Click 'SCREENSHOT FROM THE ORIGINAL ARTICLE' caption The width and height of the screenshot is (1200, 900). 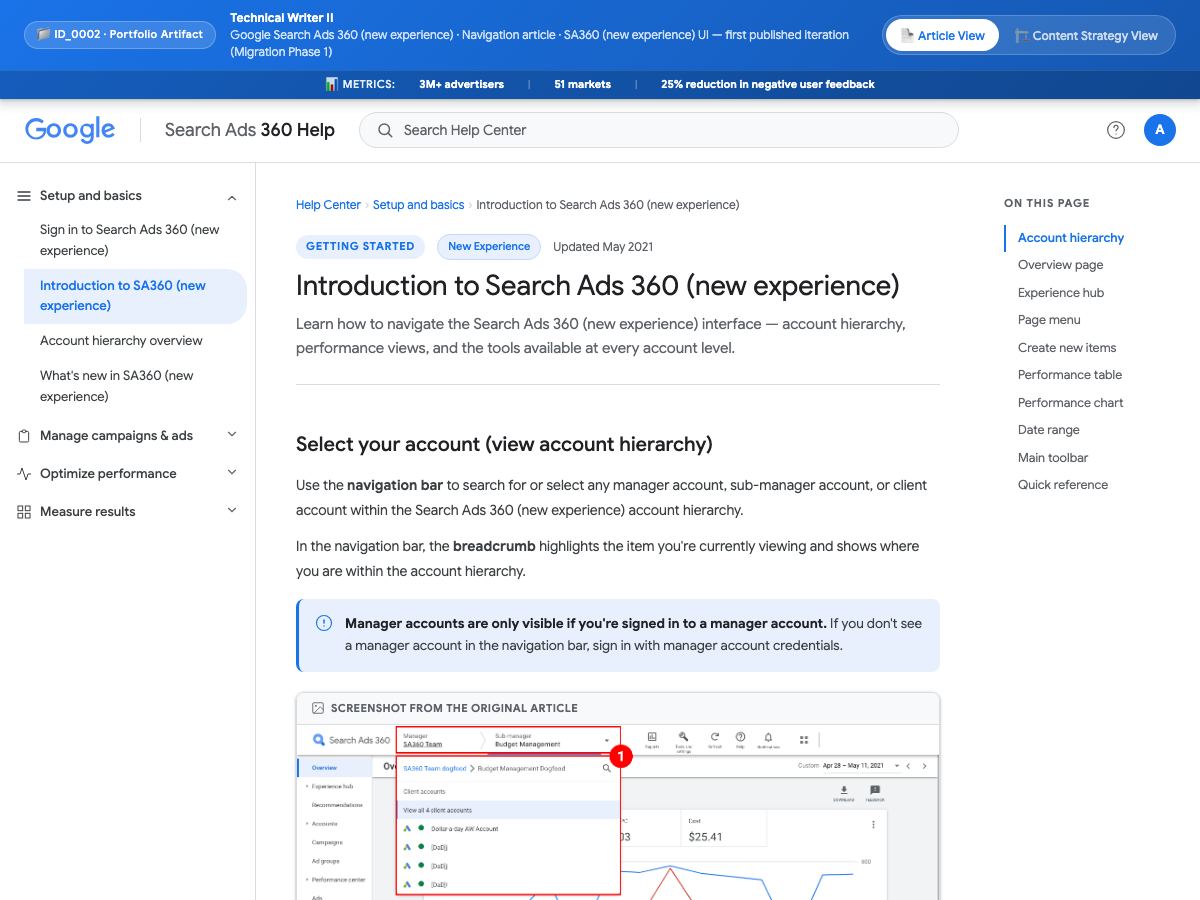coord(454,708)
